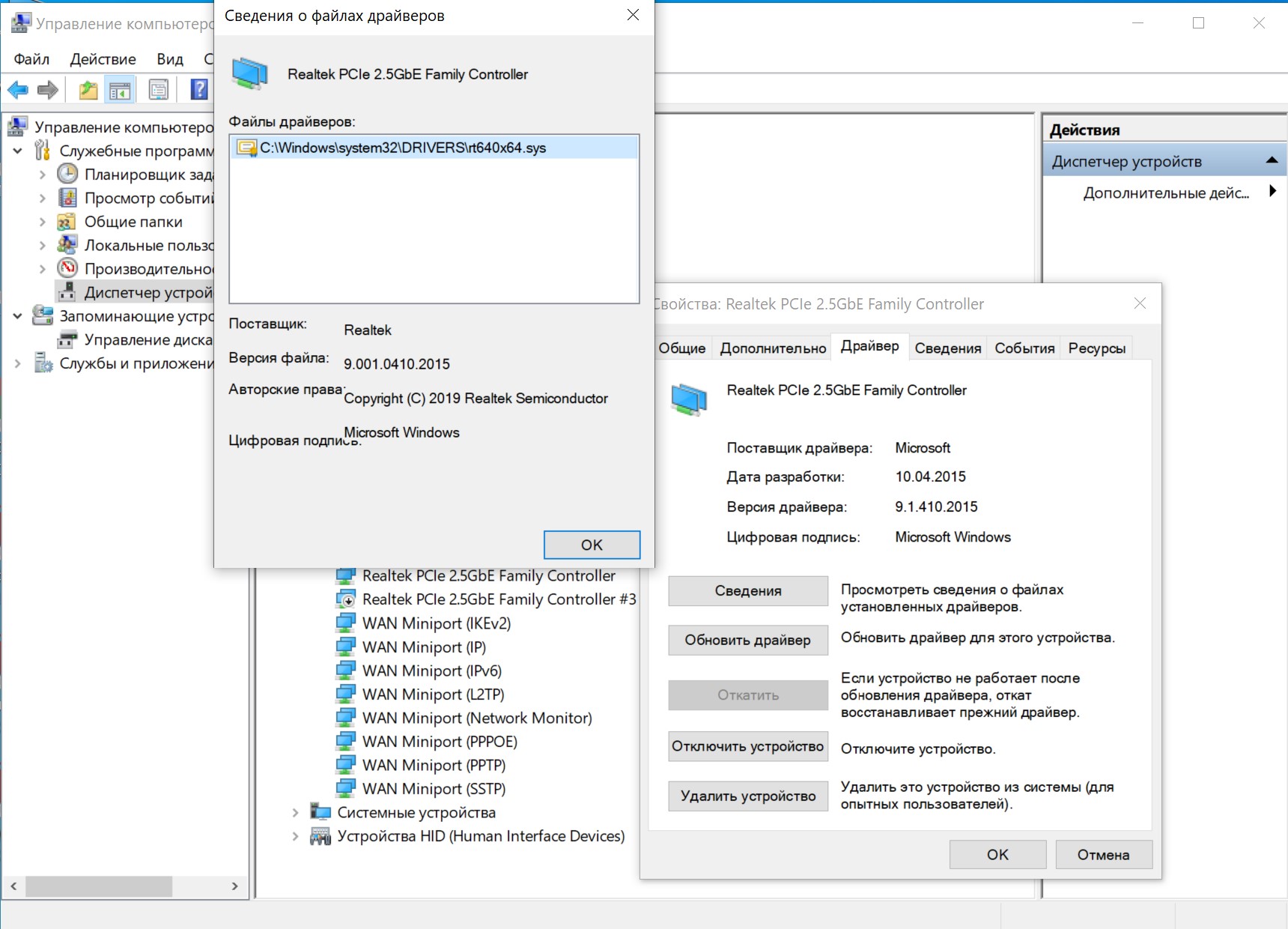Expand the Производительность node
The image size is (1288, 929).
tap(42, 269)
